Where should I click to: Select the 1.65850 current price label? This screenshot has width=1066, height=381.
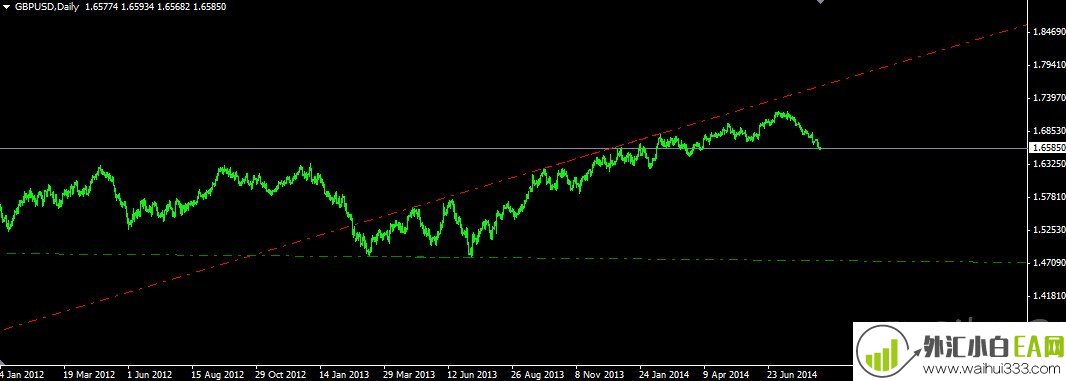pos(1047,148)
